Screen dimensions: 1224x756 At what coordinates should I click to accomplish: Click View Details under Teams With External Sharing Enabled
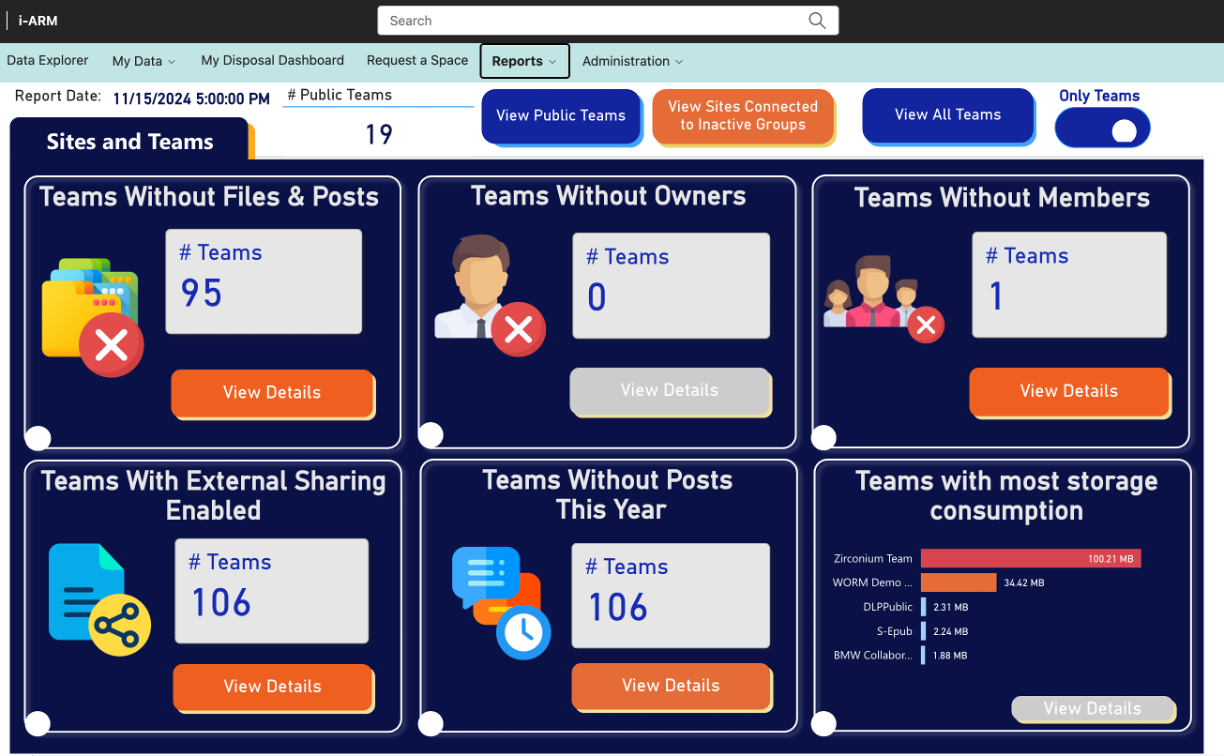click(272, 687)
